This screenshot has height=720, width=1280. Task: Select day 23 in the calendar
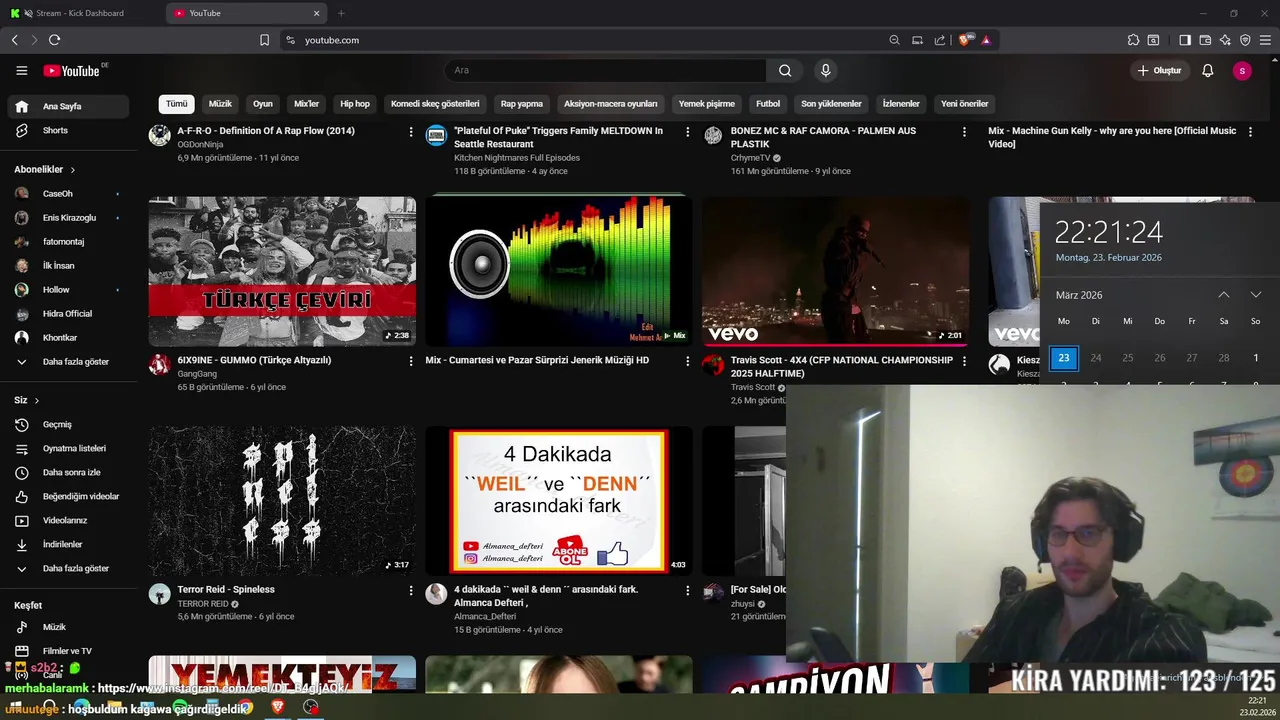(1064, 358)
